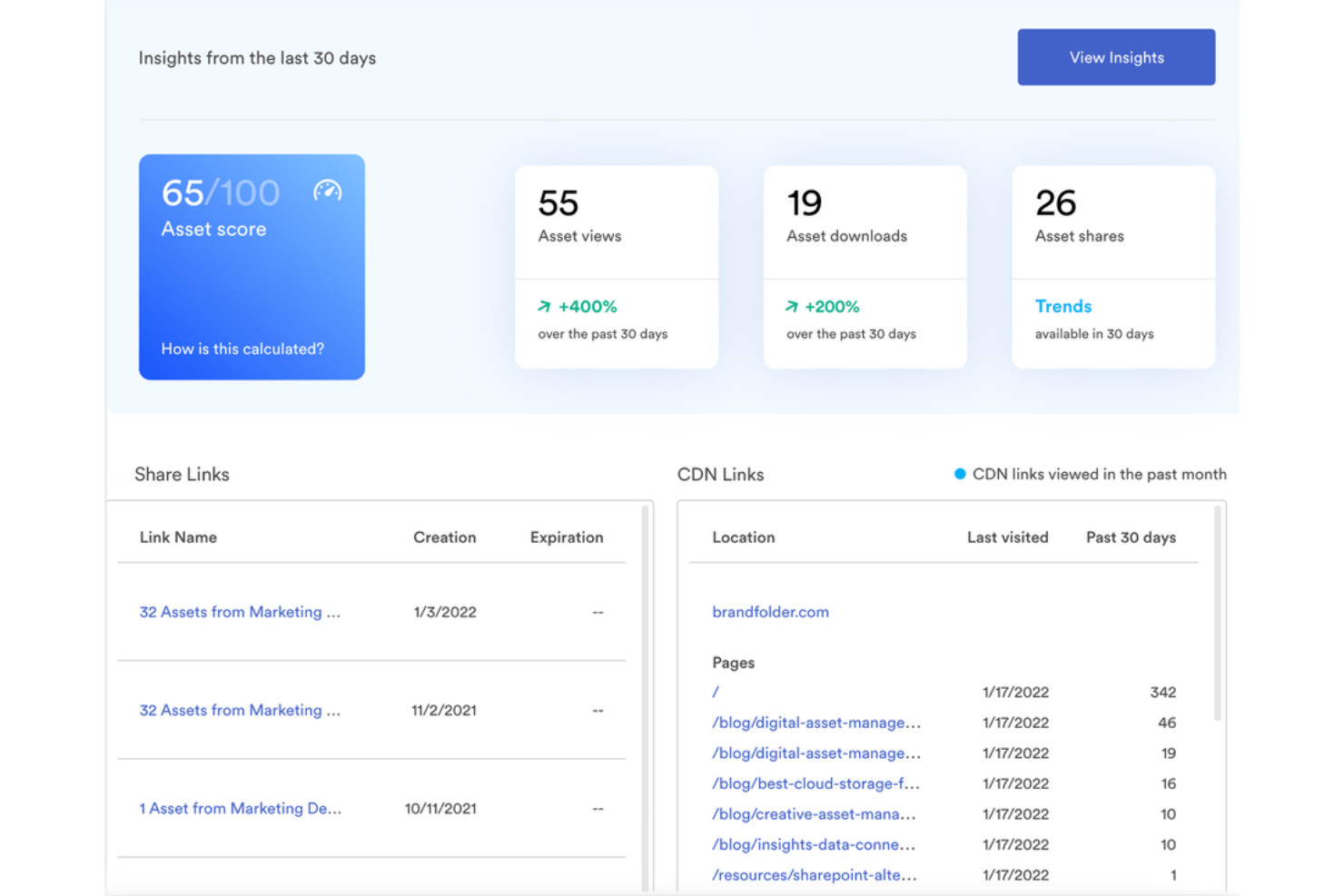Click the Past 30 days column header
1344x896 pixels.
tap(1131, 537)
